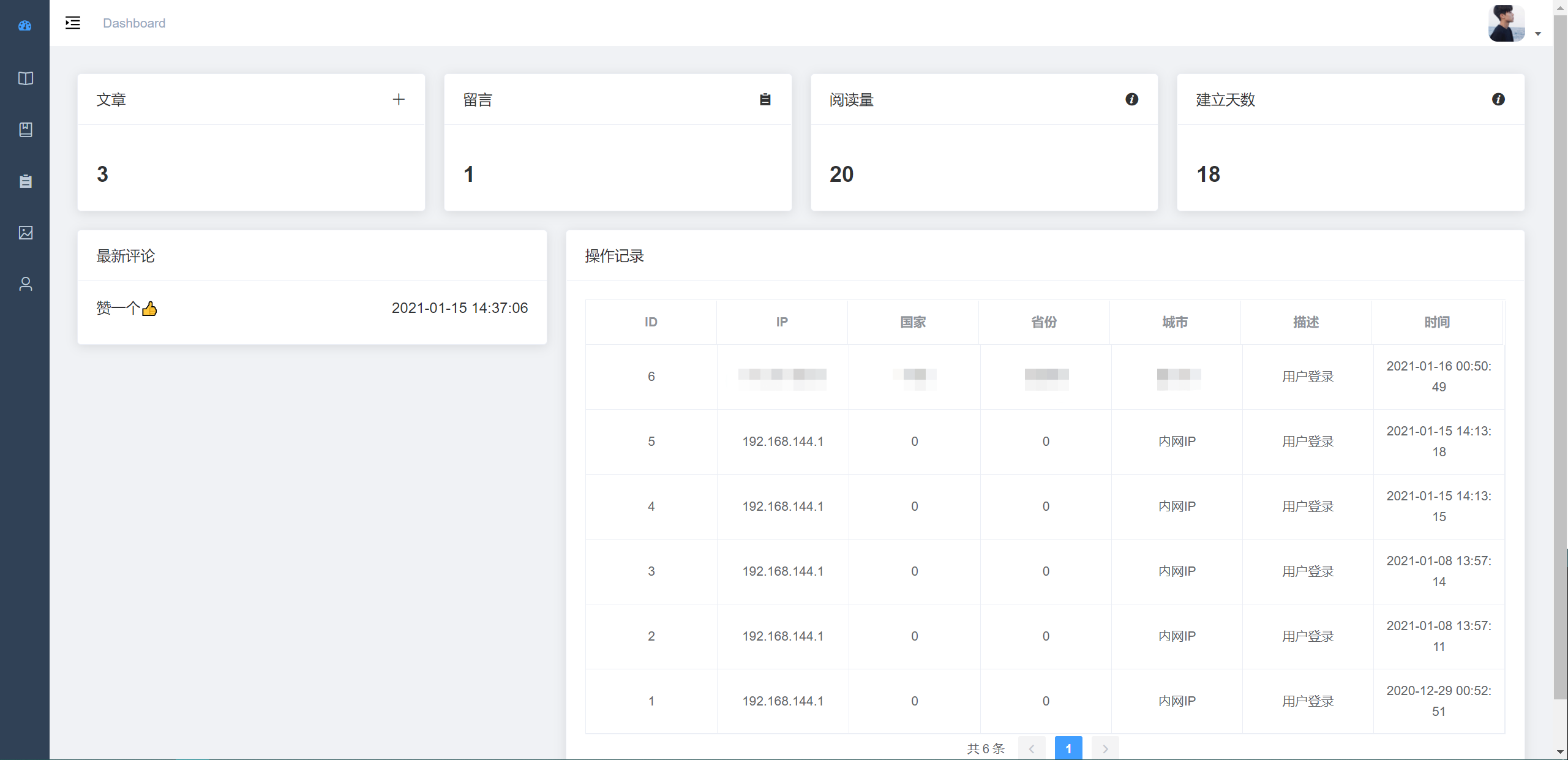Image resolution: width=1568 pixels, height=760 pixels.
Task: Click the info icon on 阅读量 card
Action: (x=1131, y=99)
